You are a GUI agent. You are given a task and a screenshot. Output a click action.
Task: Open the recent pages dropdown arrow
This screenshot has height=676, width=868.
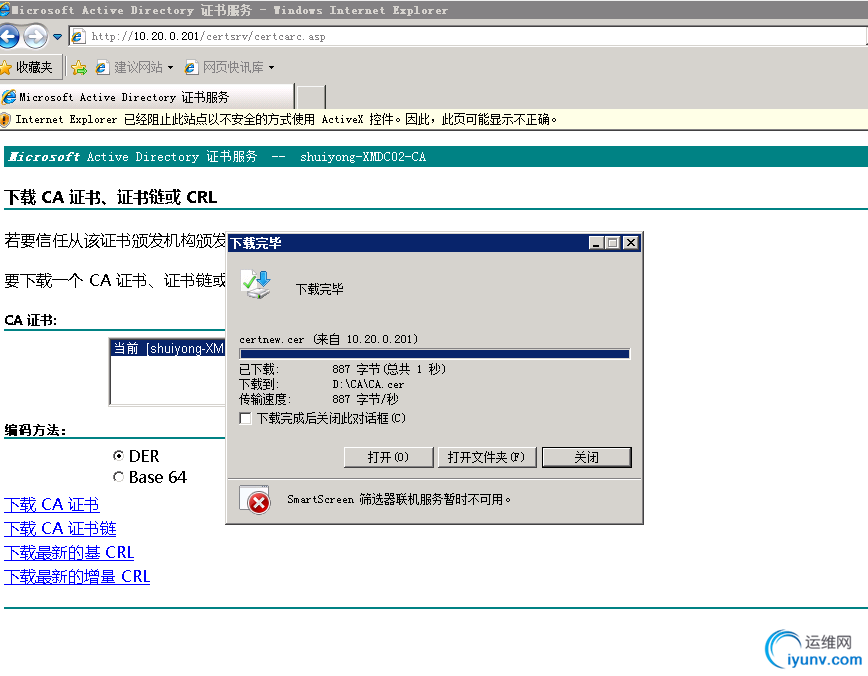58,37
